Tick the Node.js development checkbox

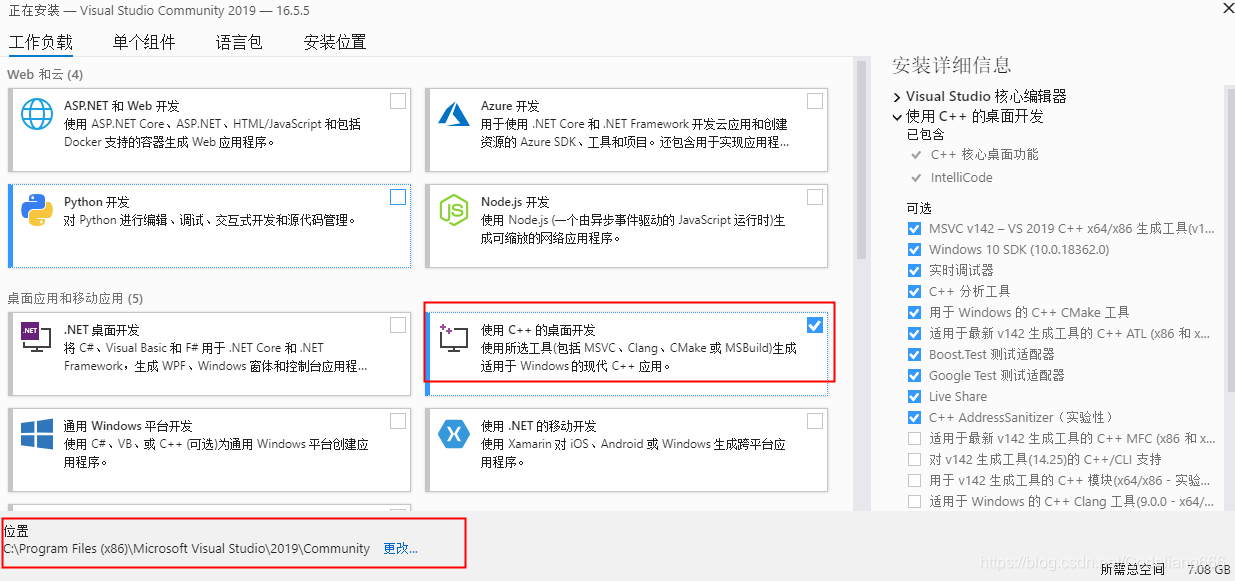[x=815, y=197]
